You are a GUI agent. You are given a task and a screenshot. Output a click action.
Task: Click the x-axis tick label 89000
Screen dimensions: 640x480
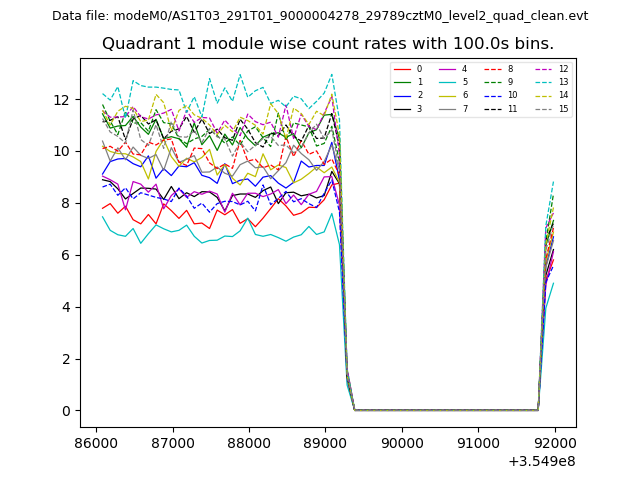[x=326, y=442]
